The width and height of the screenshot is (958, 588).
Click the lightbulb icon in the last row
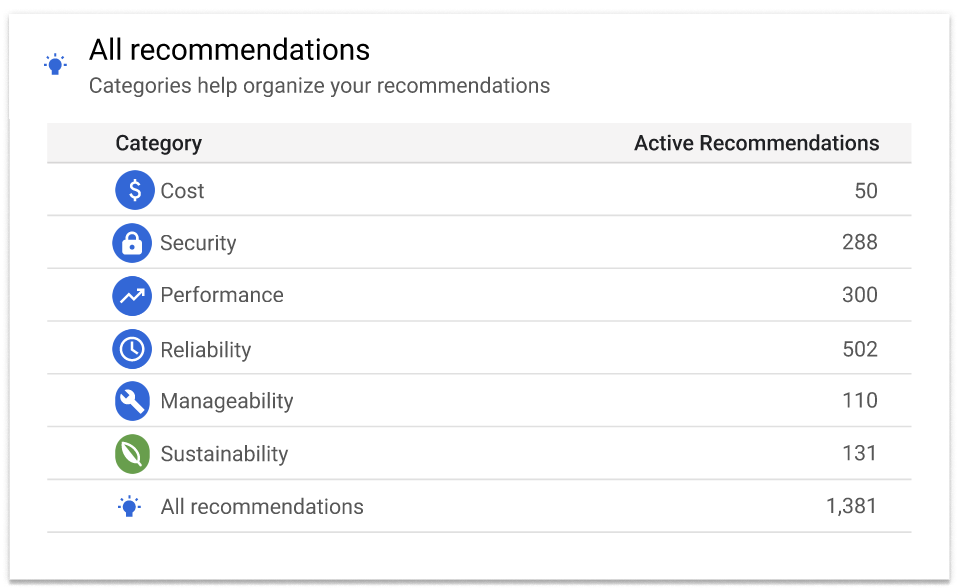[132, 506]
